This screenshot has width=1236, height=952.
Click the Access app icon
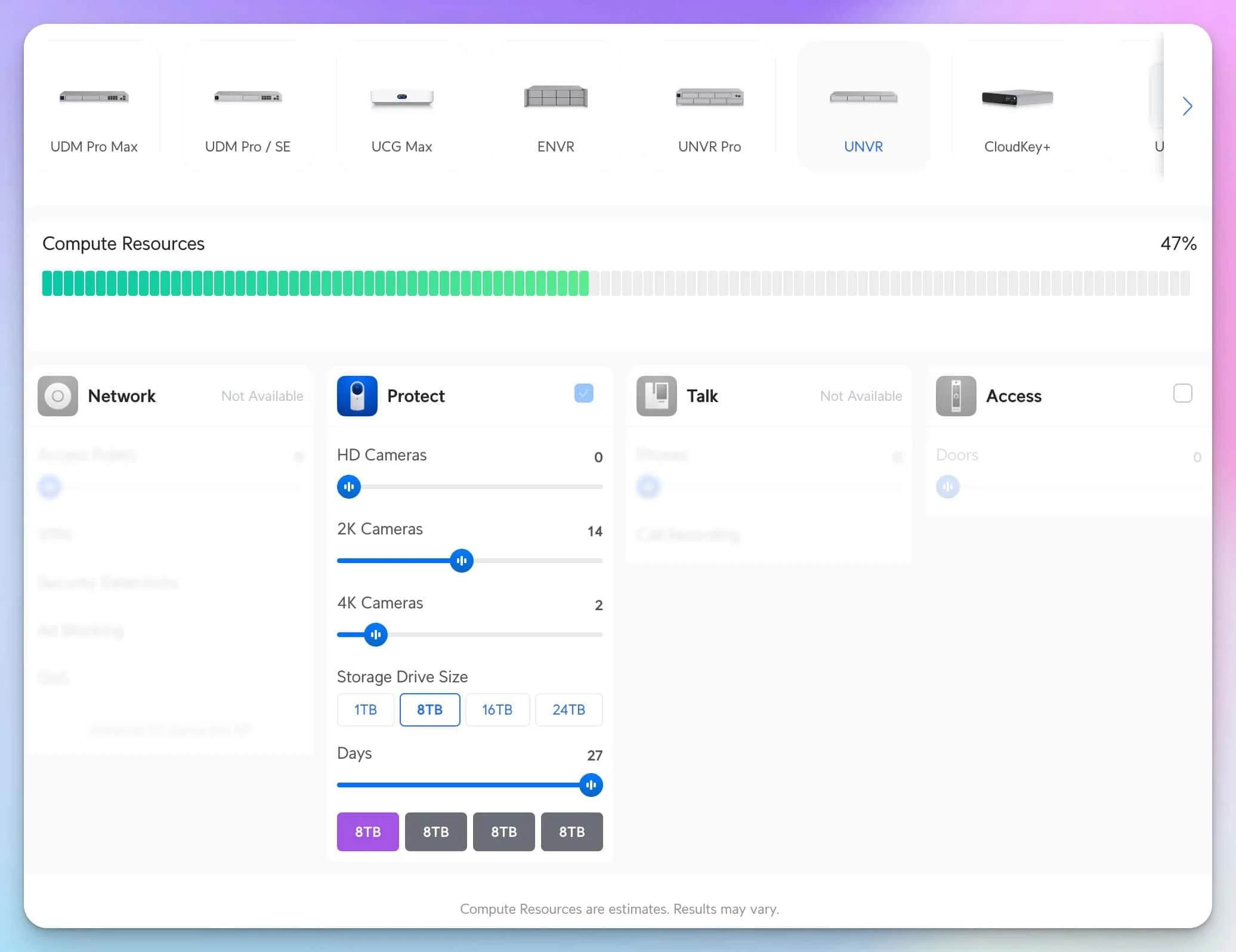[955, 395]
